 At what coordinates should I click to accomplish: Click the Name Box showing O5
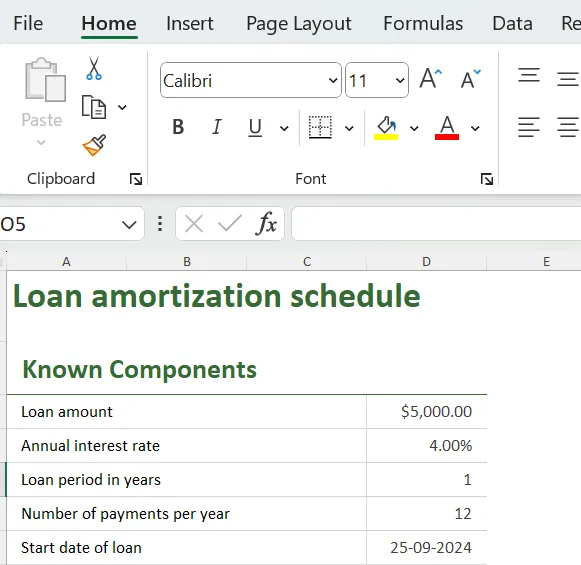point(59,224)
